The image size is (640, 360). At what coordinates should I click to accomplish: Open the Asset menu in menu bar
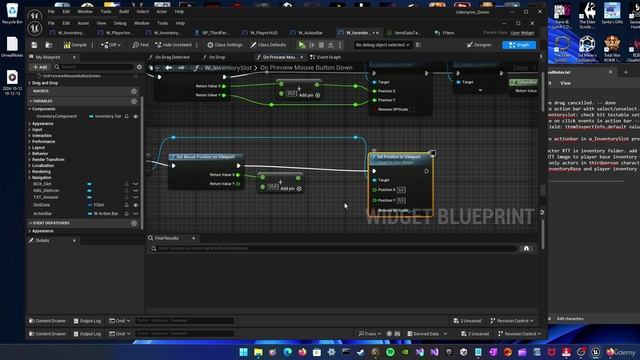click(83, 23)
